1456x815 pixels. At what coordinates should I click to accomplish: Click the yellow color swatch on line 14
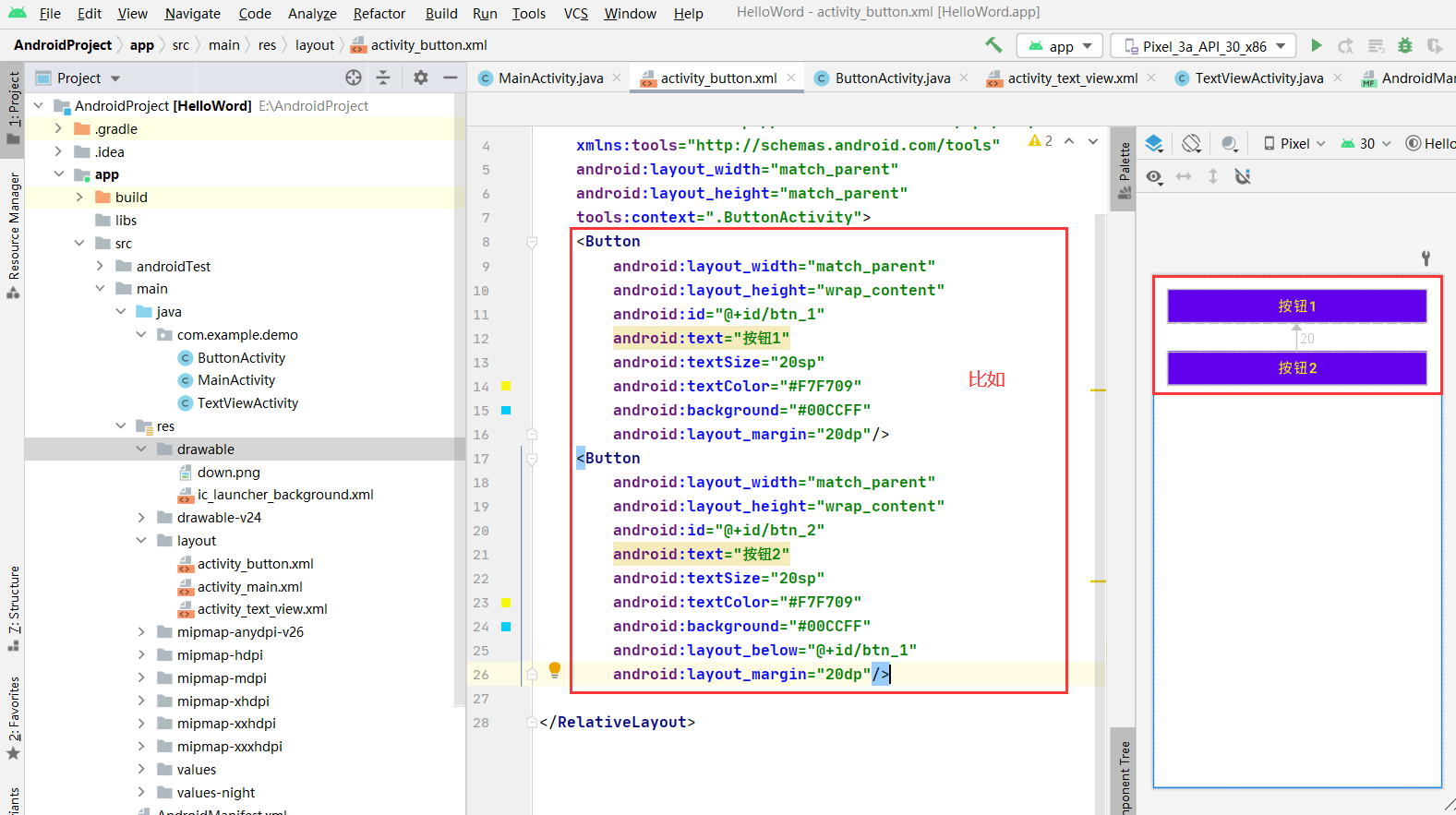point(506,386)
